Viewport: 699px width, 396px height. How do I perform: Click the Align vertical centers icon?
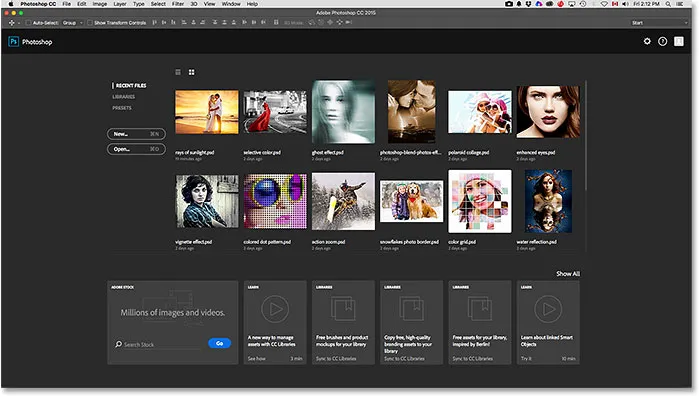pyautogui.click(x=164, y=22)
